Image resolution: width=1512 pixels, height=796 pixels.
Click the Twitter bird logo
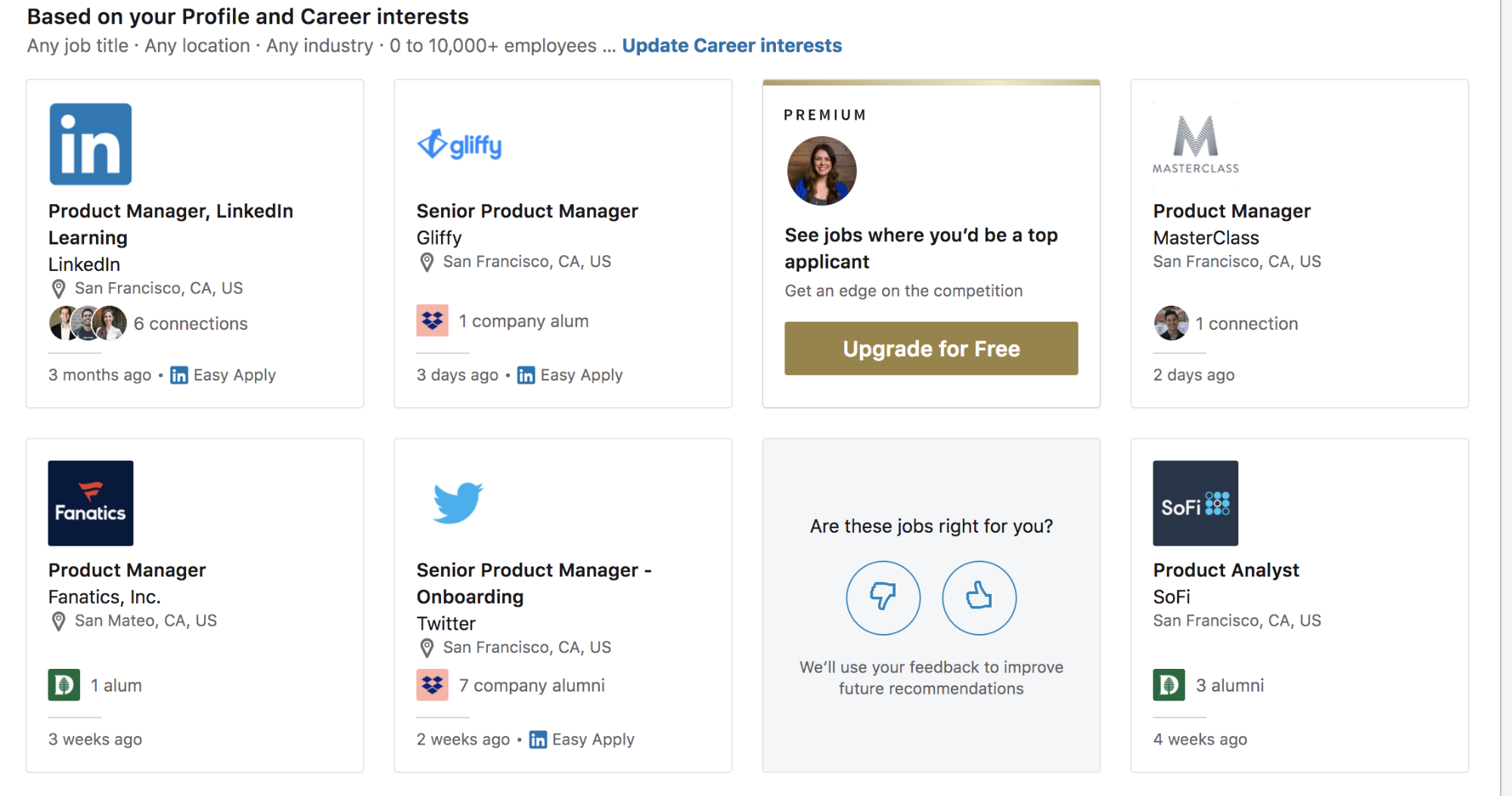click(x=458, y=502)
